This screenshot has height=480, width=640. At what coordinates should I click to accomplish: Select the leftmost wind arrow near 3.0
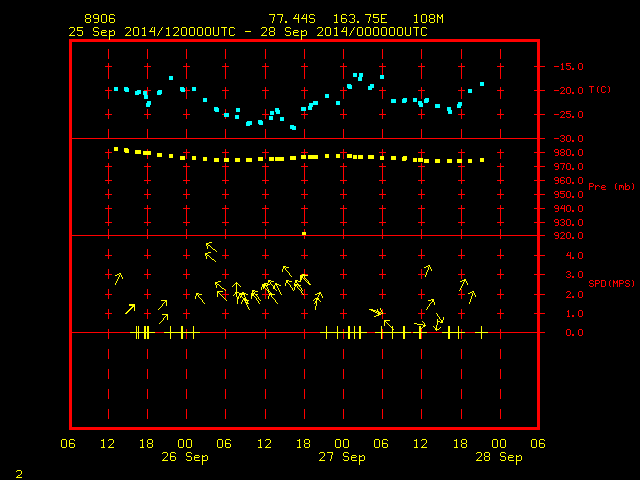click(x=118, y=278)
